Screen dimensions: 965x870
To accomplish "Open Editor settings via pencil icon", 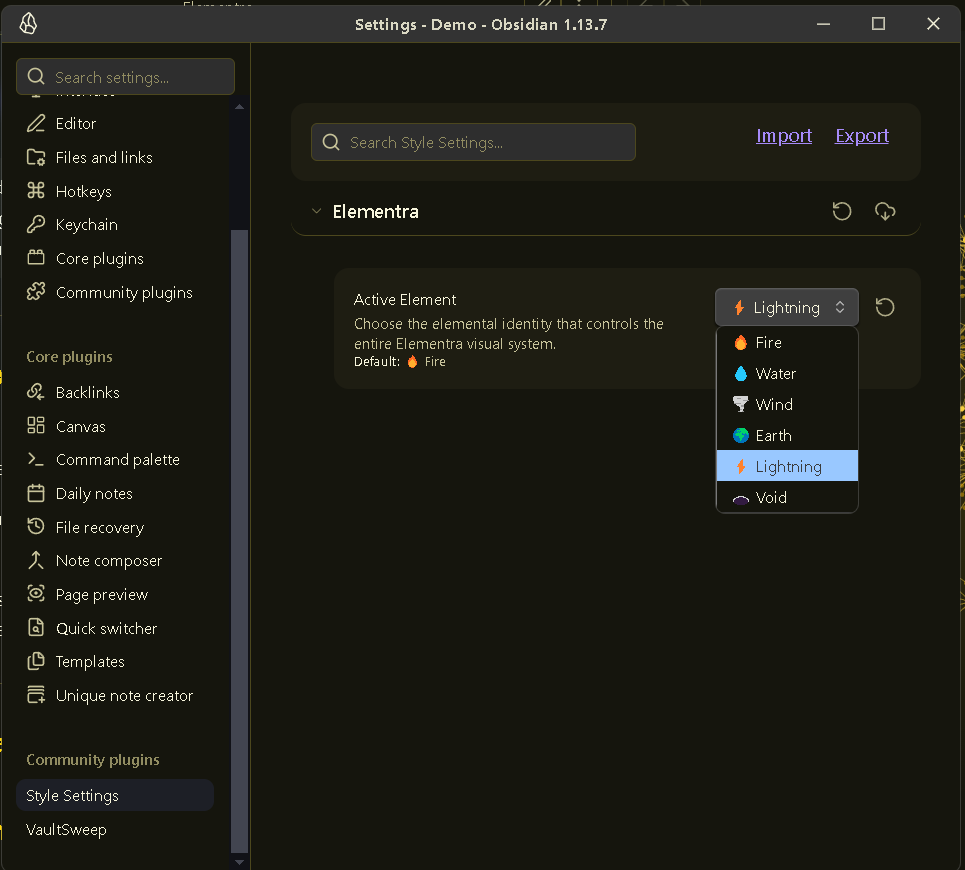I will click(x=36, y=124).
